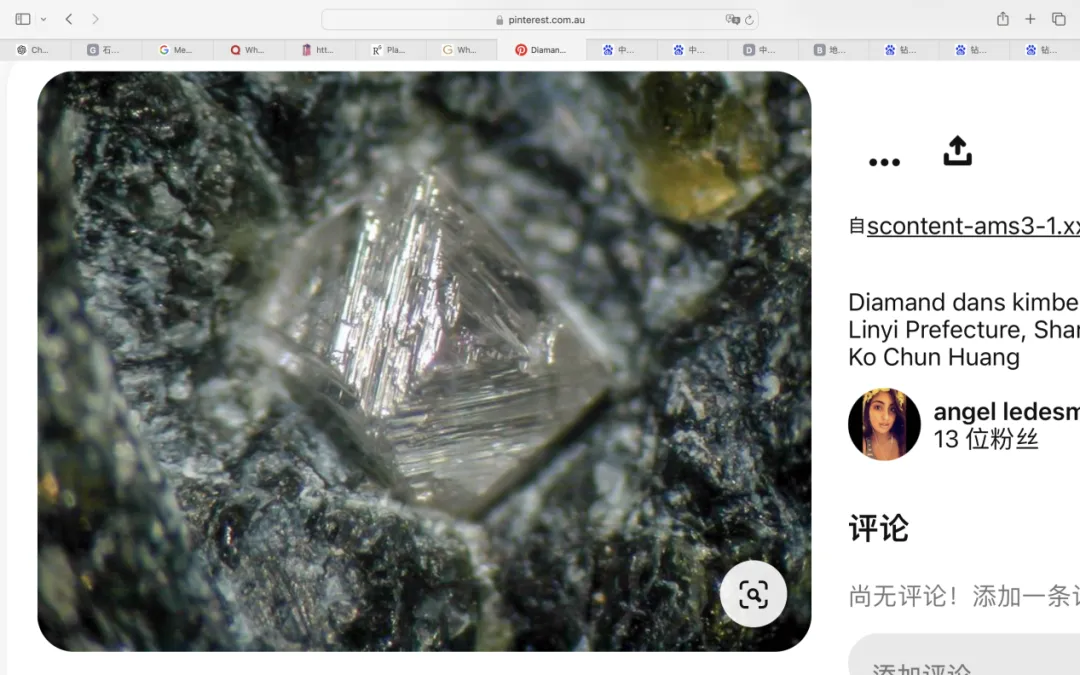Select the Pinterest 'Diaman...' tab
Screen dimensions: 1080x675
pyautogui.click(x=541, y=50)
